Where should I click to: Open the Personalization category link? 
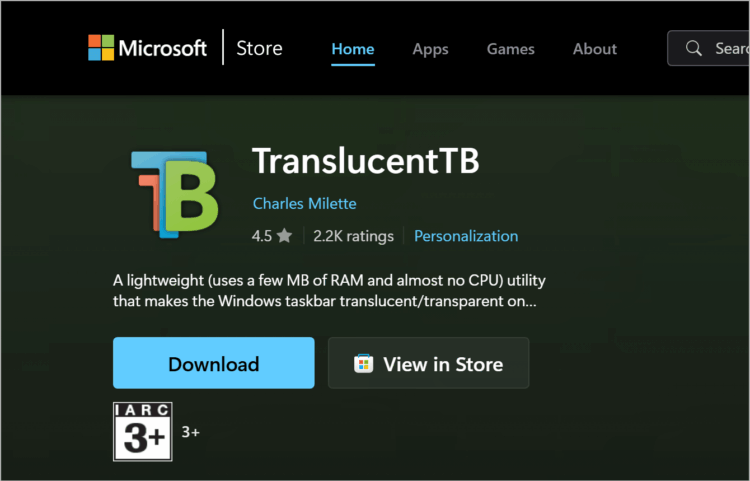tap(466, 236)
